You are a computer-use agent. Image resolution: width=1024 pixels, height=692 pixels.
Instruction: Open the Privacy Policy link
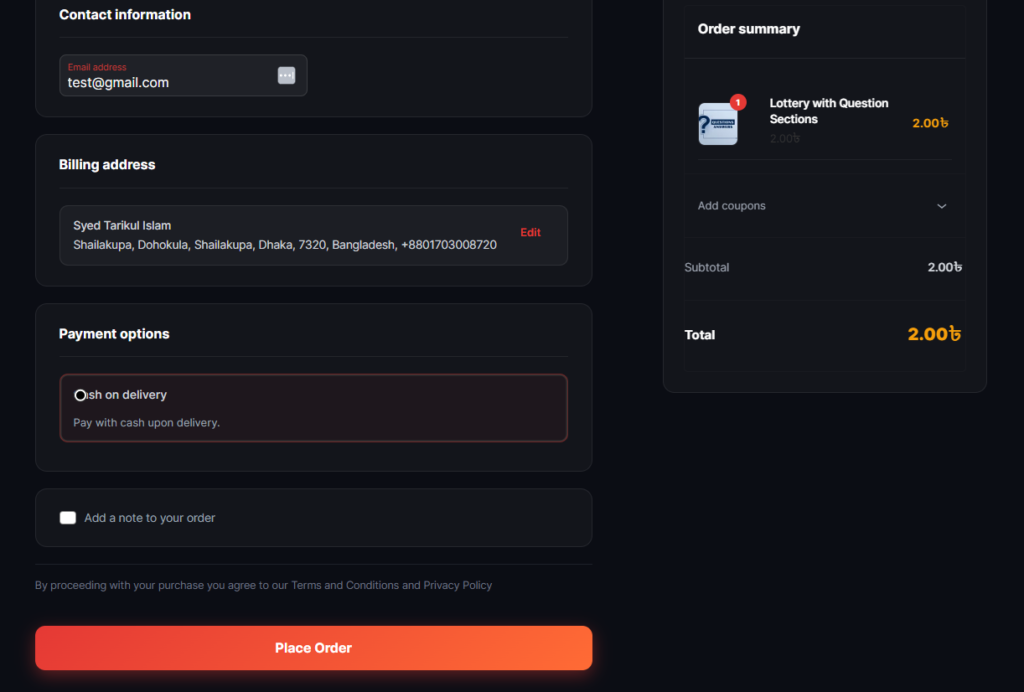click(x=457, y=585)
